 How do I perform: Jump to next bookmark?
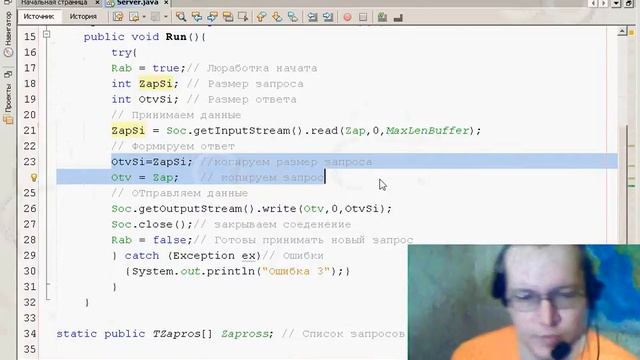[x=277, y=17]
